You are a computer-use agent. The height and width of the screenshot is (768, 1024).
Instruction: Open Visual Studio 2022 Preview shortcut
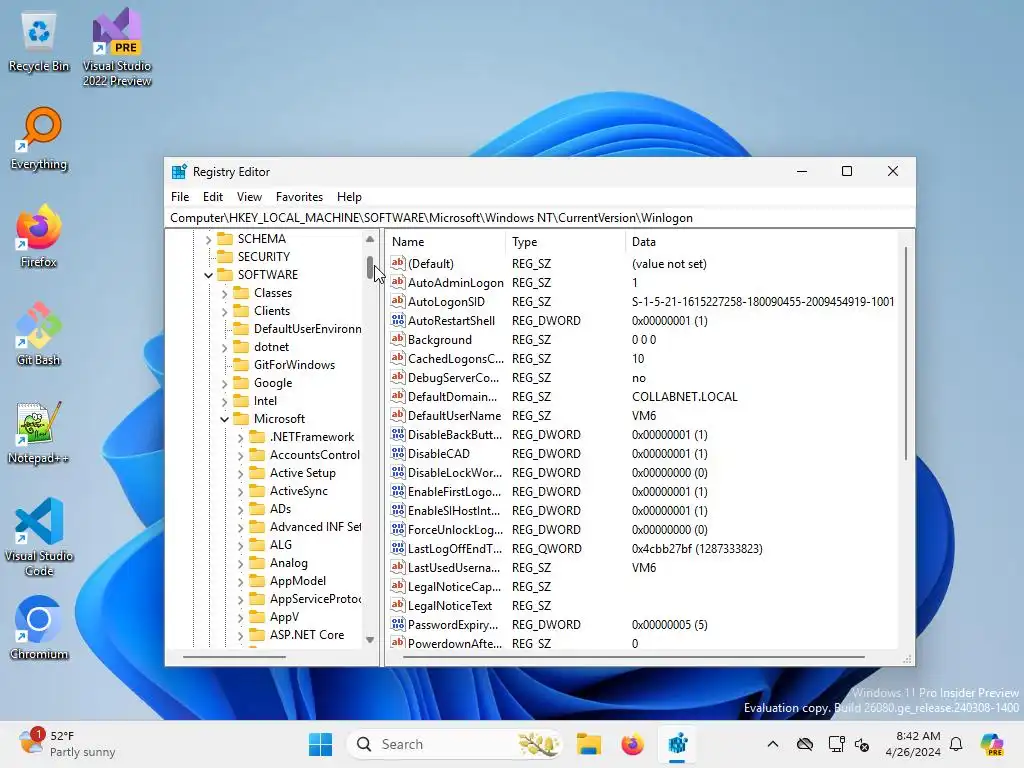click(x=117, y=47)
